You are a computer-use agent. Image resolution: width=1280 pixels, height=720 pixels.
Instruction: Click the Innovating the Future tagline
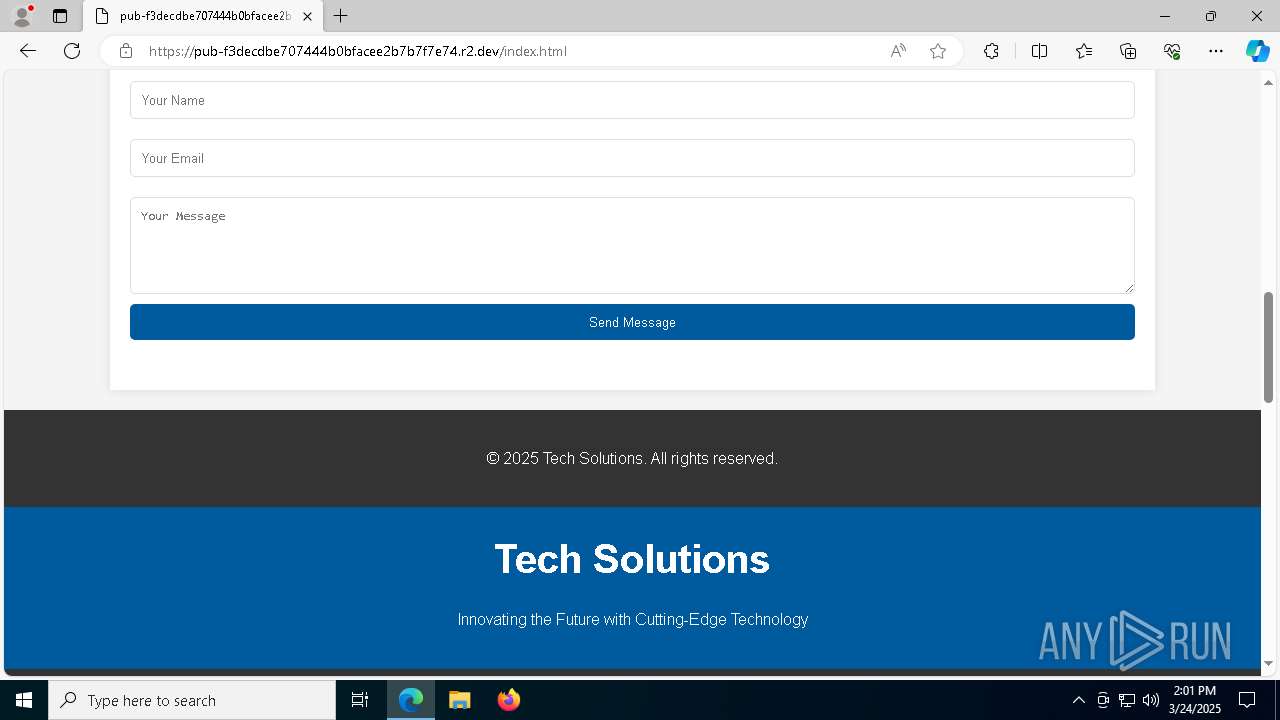633,619
